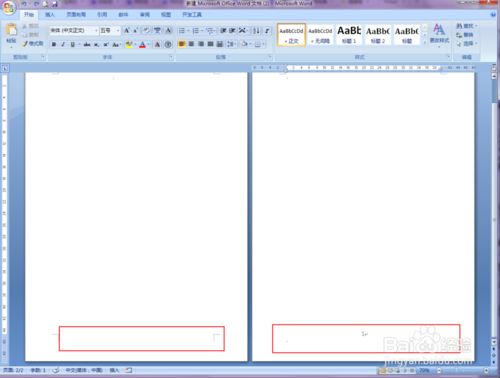Viewport: 500px width, 378px height.
Task: Open the font size dropdown
Action: 118,31
